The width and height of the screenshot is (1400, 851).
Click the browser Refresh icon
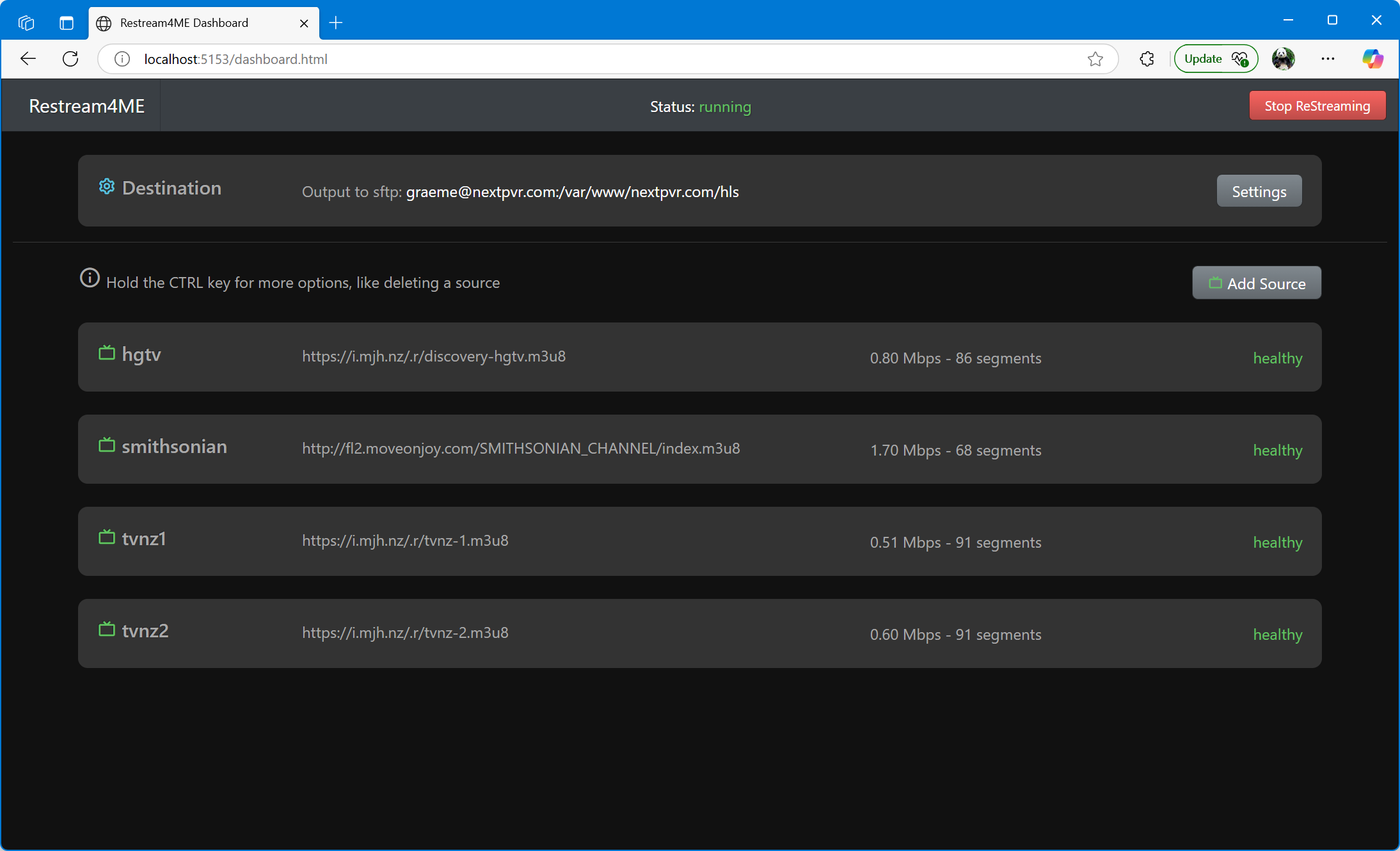click(70, 59)
